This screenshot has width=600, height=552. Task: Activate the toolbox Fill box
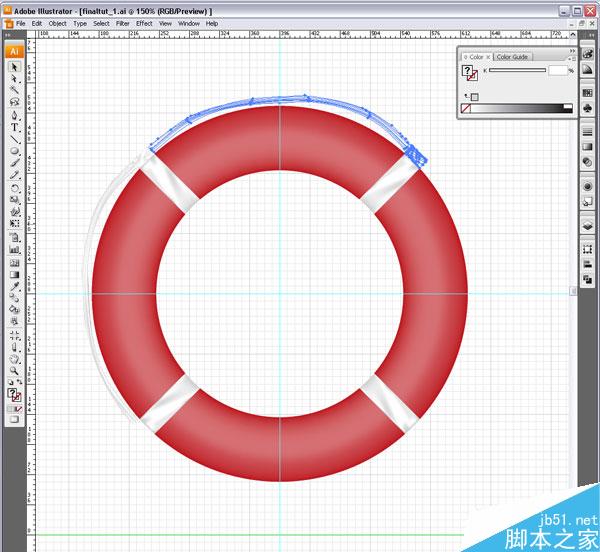[12, 393]
